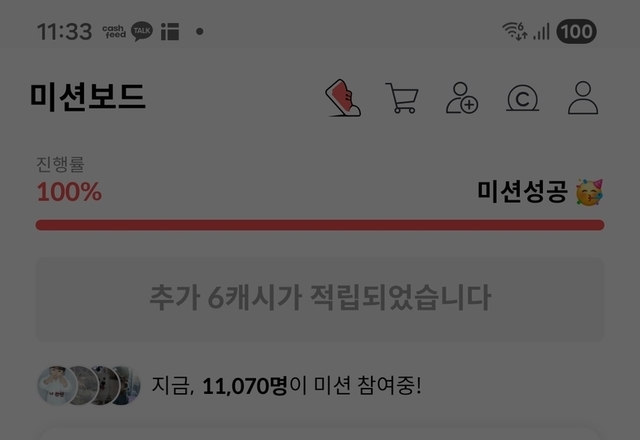Click the red mission progress bar
The image size is (640, 440).
[x=320, y=225]
